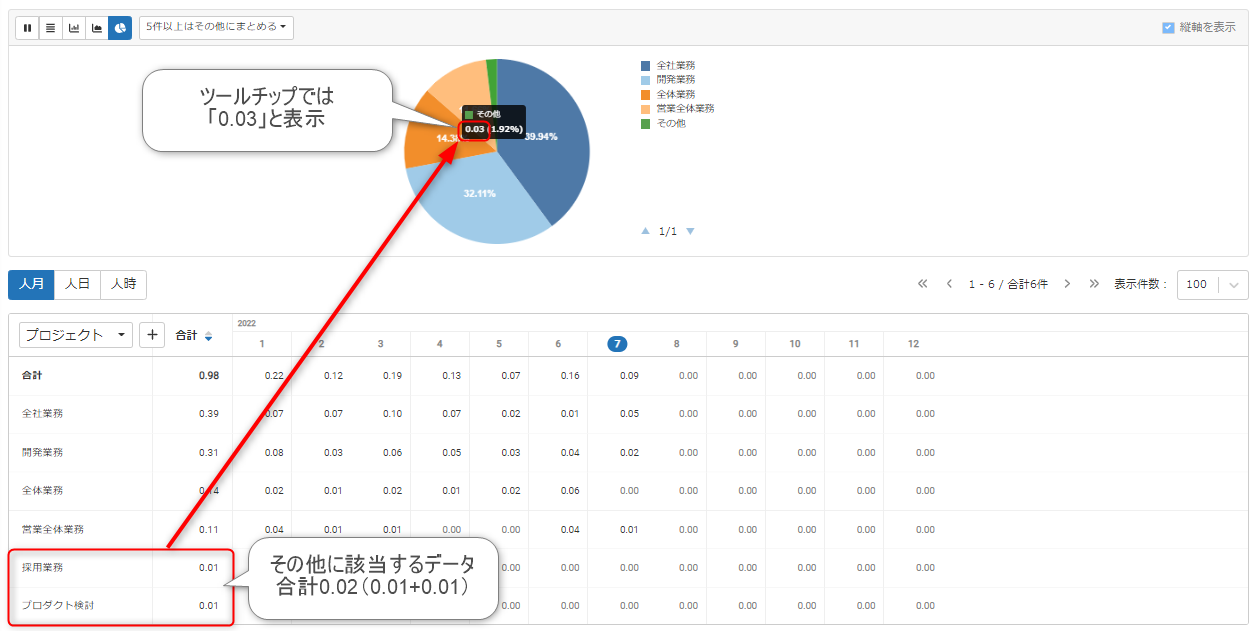Viewport: 1255px width, 631px height.
Task: Click the '全社業務' table row label
Action: pos(42,413)
